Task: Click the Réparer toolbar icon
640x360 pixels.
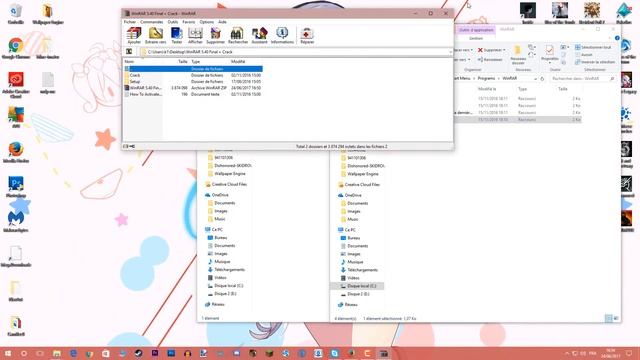Action: (x=307, y=36)
